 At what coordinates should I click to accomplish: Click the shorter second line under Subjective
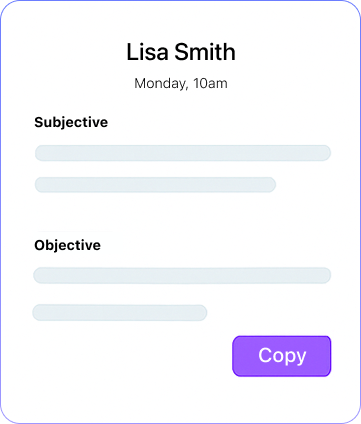pyautogui.click(x=155, y=185)
